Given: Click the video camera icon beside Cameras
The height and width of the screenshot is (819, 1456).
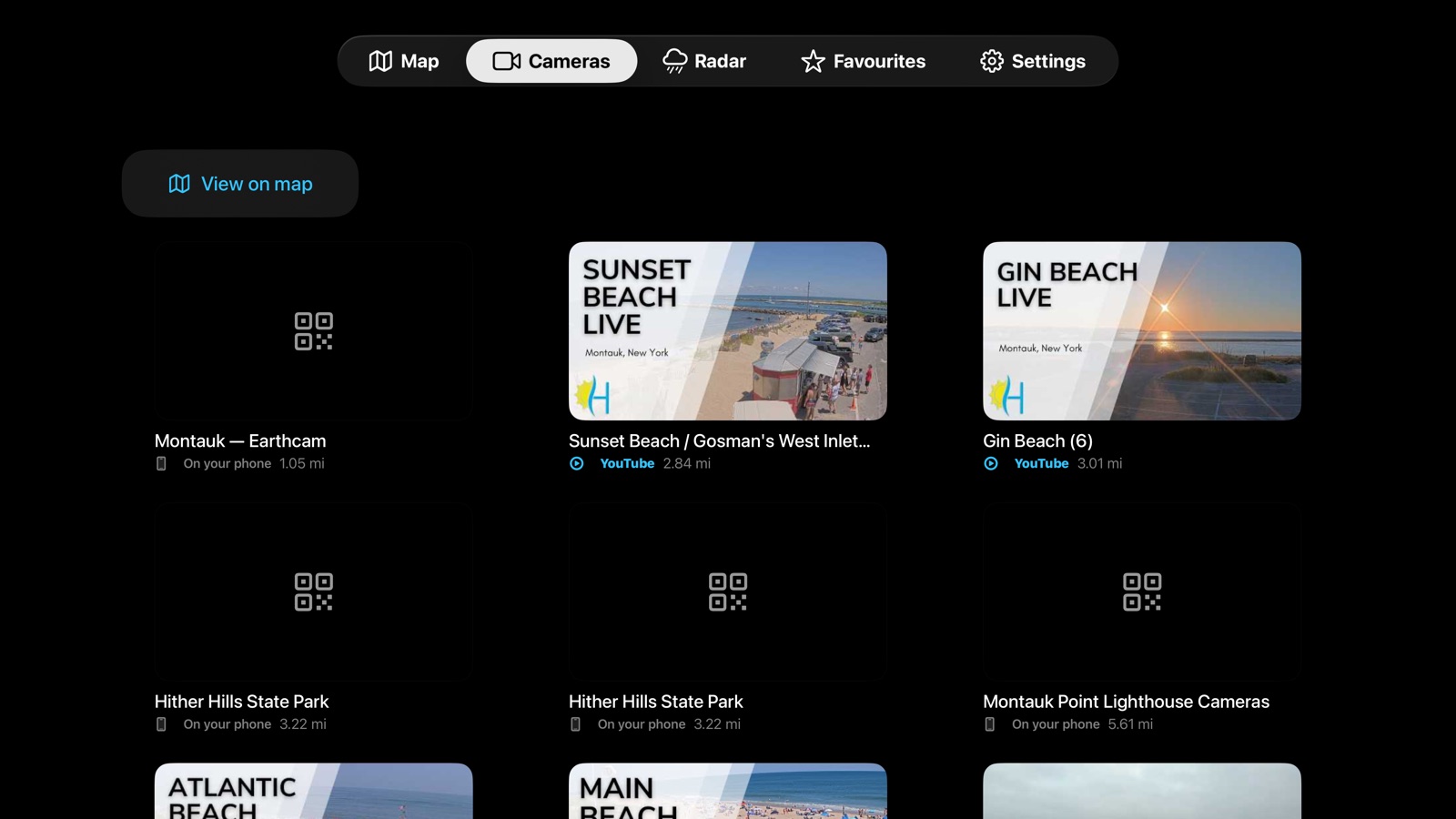Looking at the screenshot, I should 507,61.
